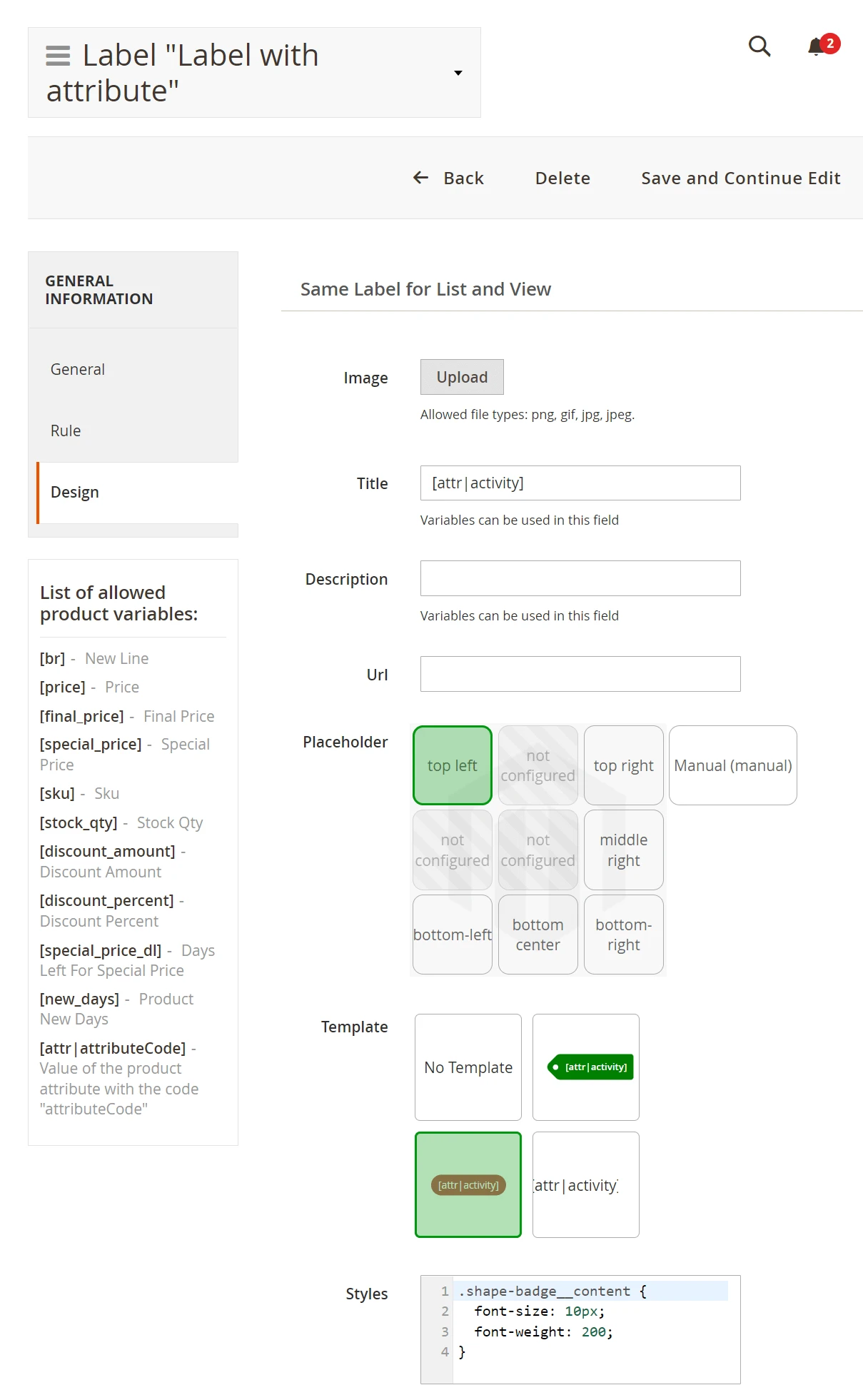Choose bottom center placeholder position
The width and height of the screenshot is (863, 1400).
pyautogui.click(x=538, y=935)
